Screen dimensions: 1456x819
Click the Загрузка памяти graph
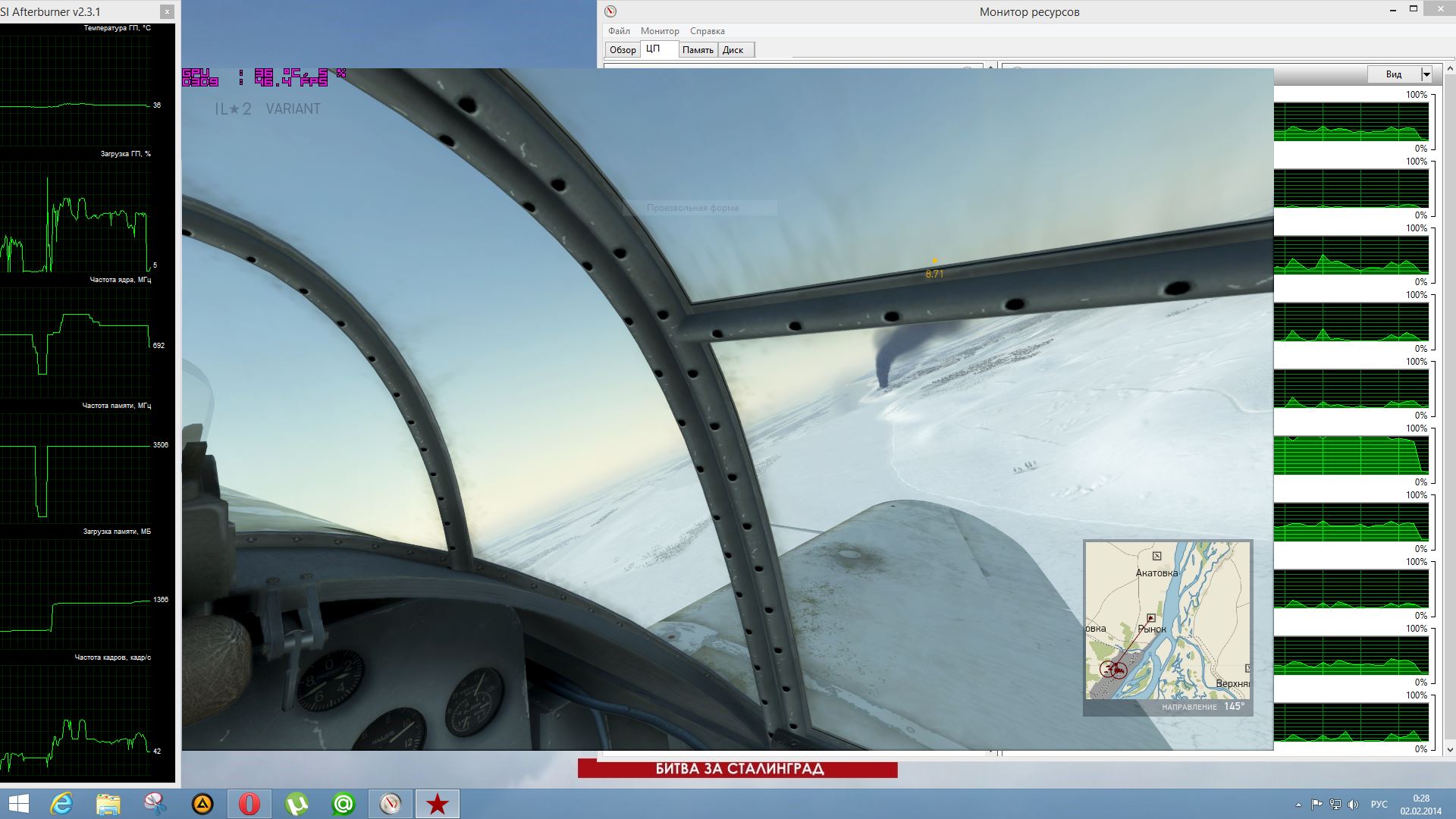coord(76,594)
